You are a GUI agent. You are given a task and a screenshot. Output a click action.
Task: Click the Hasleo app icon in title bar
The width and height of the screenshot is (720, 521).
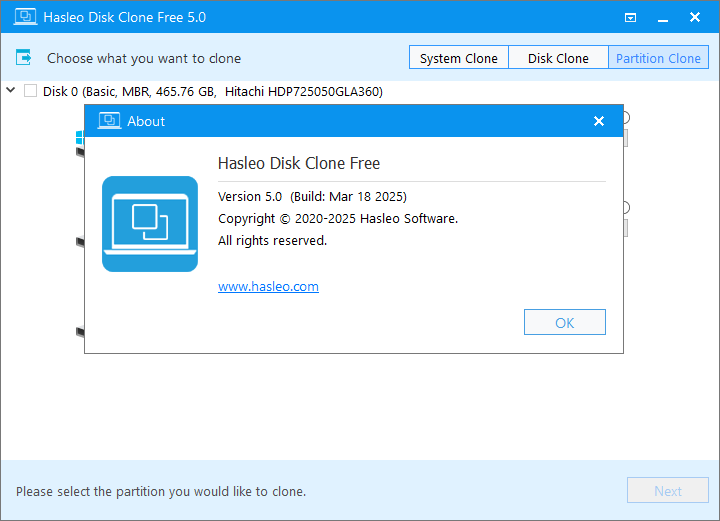tap(25, 17)
